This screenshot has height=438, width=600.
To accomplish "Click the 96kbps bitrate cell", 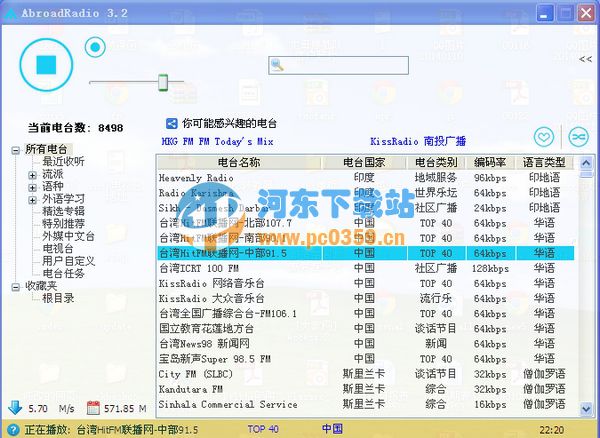I will point(490,178).
